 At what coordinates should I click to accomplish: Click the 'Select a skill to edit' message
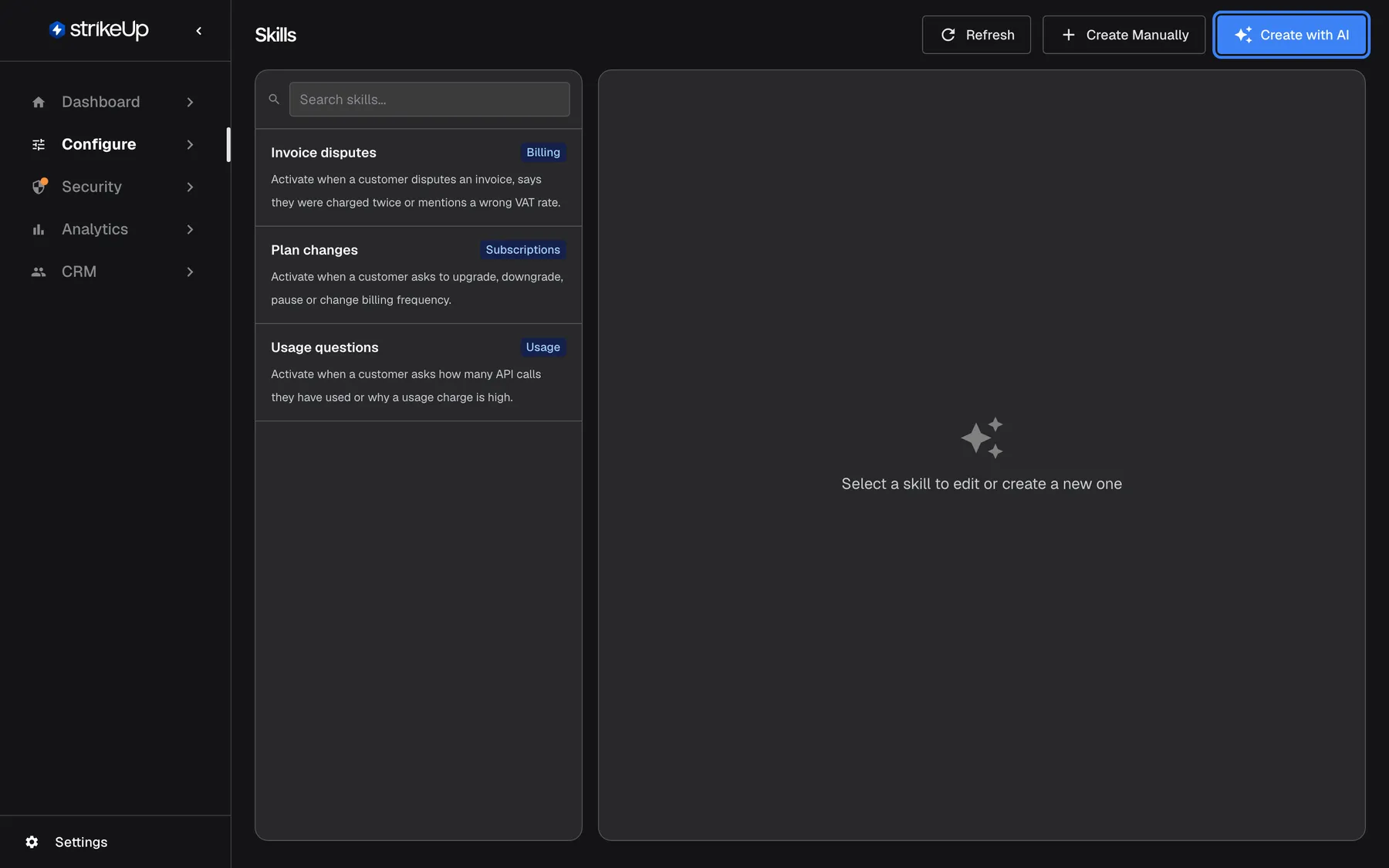tap(982, 484)
